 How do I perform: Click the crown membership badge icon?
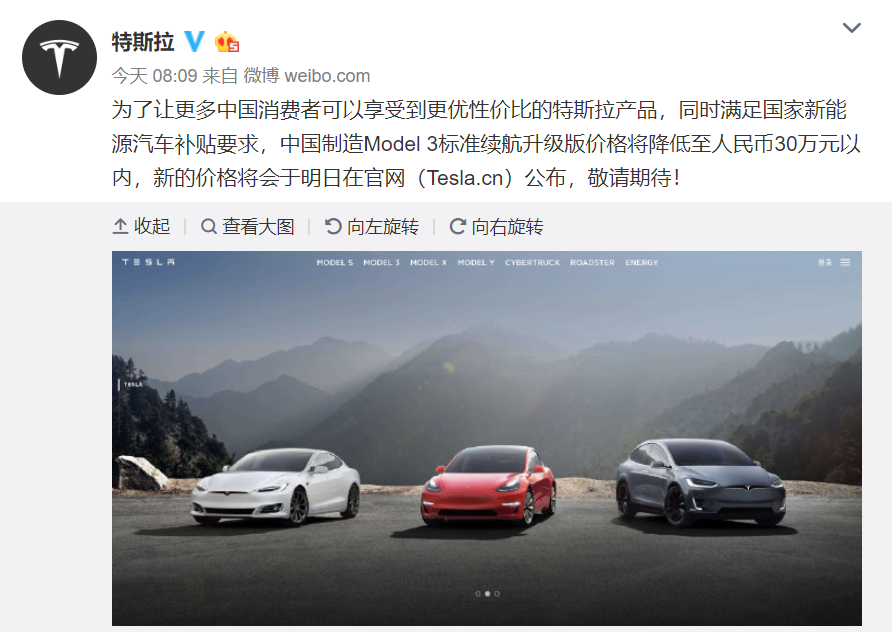click(x=226, y=42)
